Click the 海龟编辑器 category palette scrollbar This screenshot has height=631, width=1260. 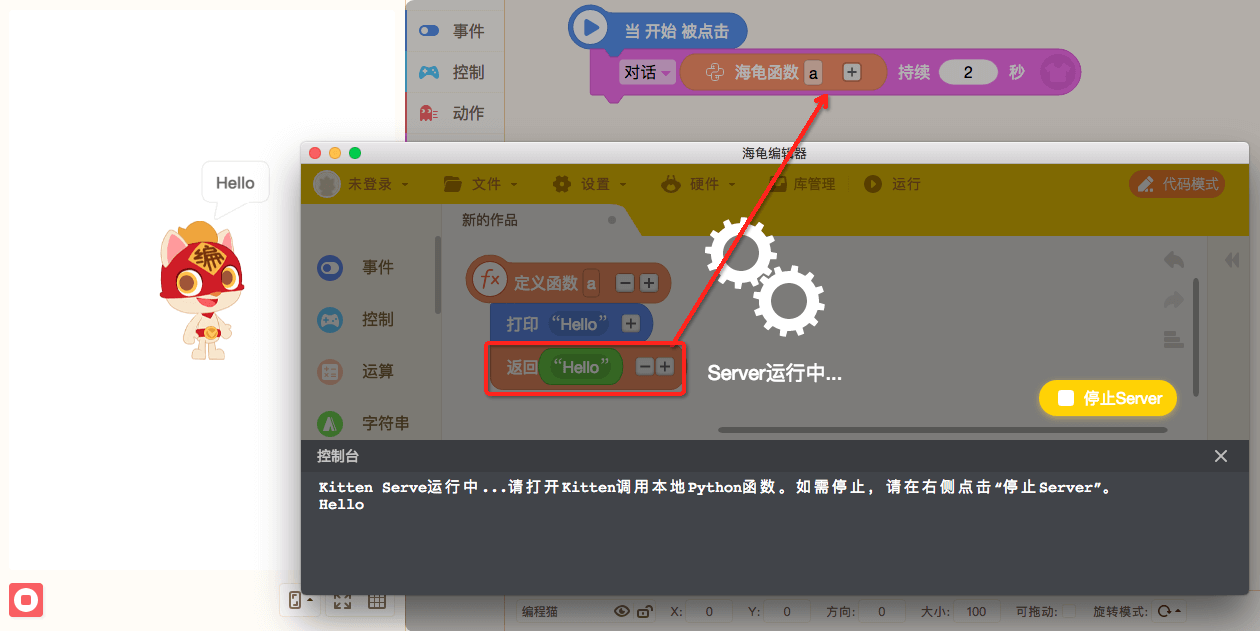436,275
